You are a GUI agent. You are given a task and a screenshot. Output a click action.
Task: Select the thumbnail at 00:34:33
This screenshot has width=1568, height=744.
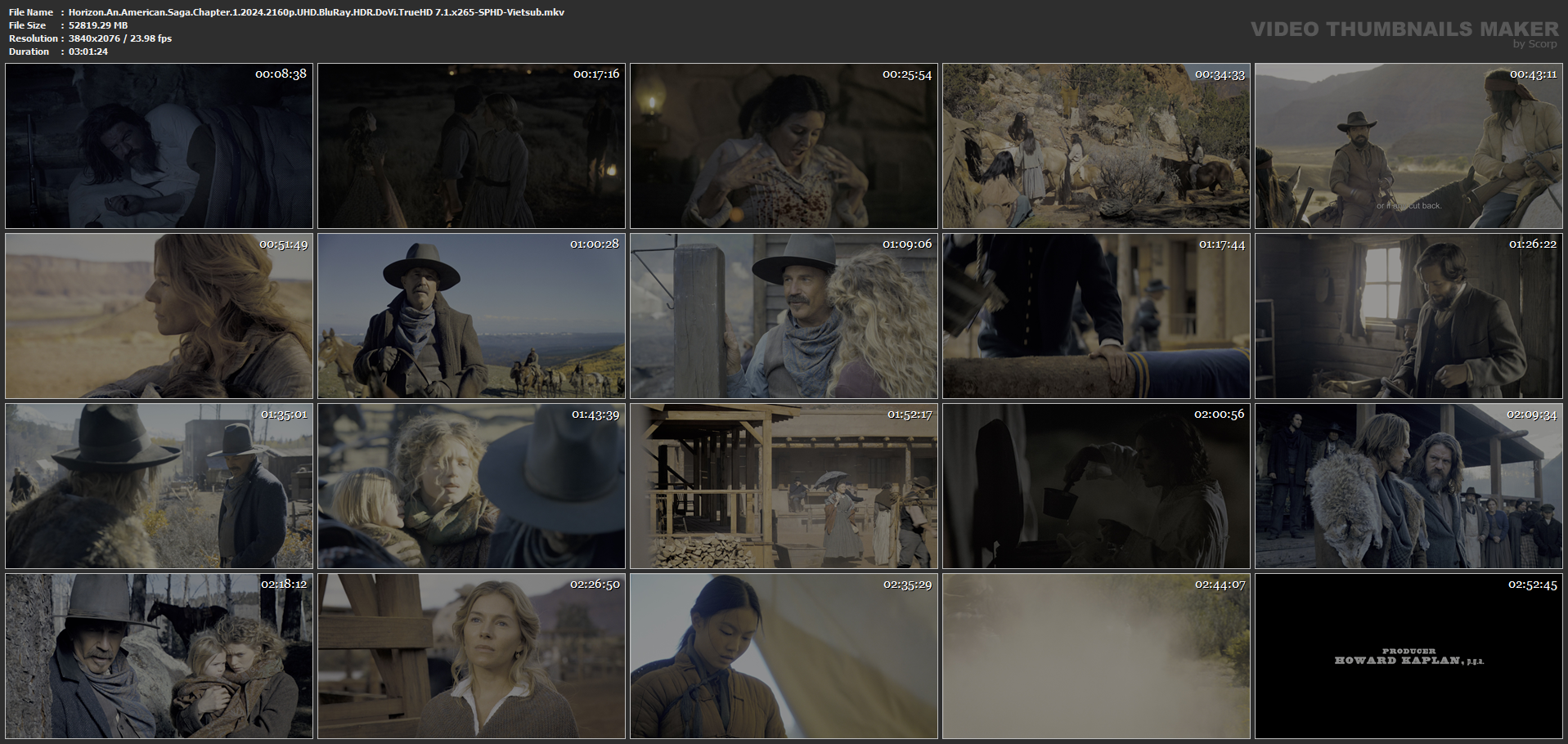coord(1096,146)
